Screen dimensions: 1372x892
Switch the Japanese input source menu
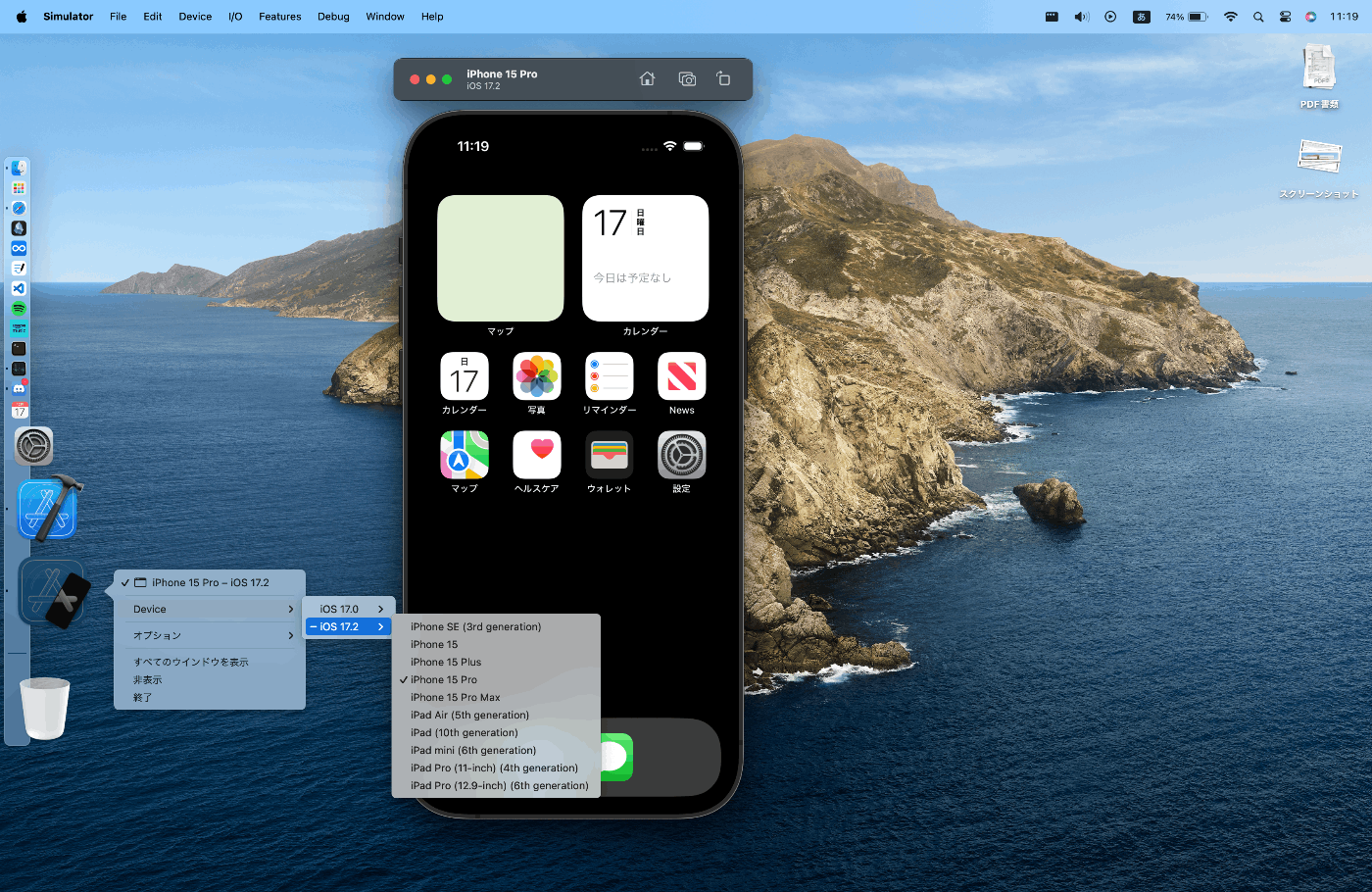[1141, 17]
